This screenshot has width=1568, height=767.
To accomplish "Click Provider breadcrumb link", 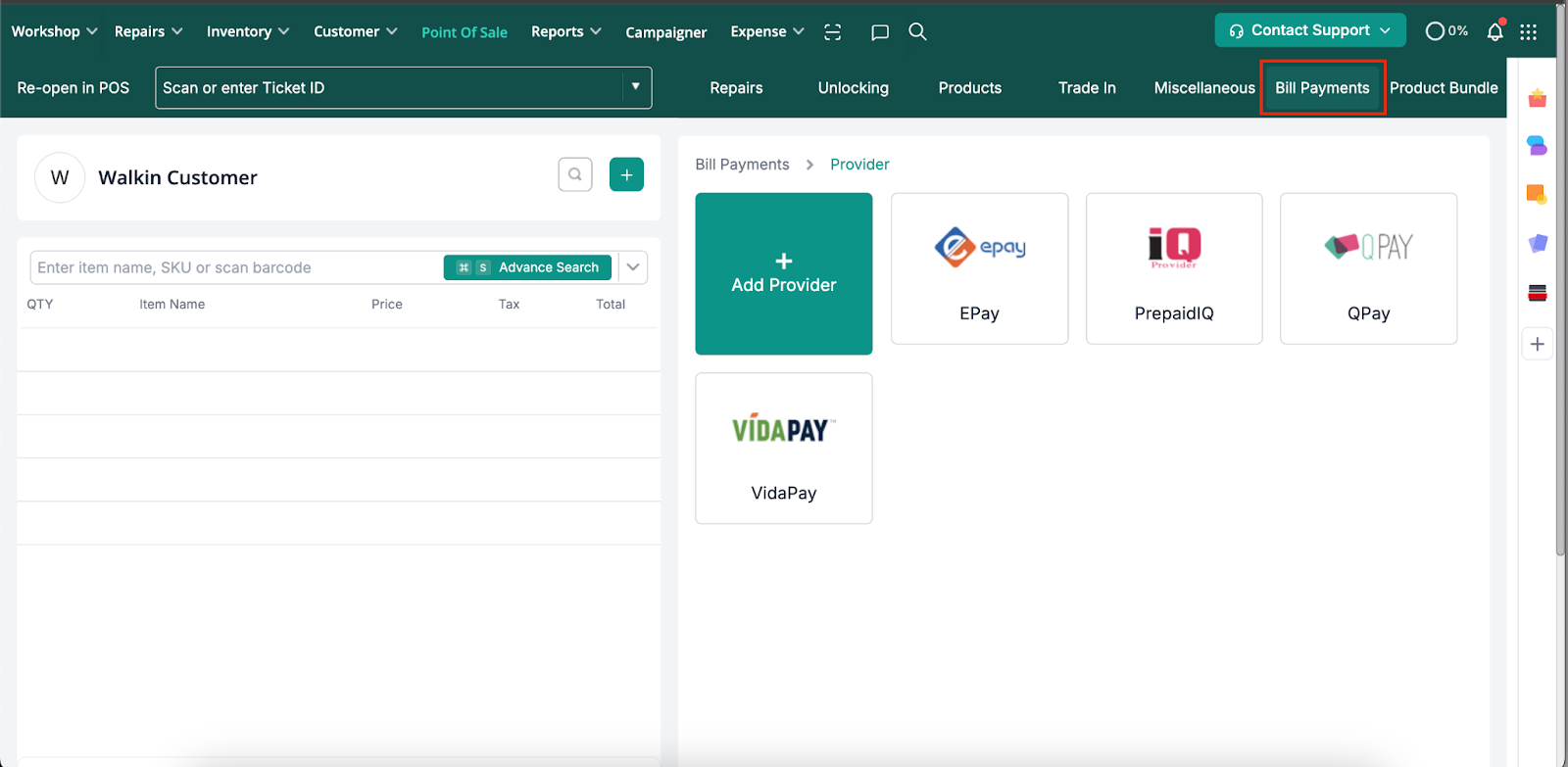I will point(859,165).
